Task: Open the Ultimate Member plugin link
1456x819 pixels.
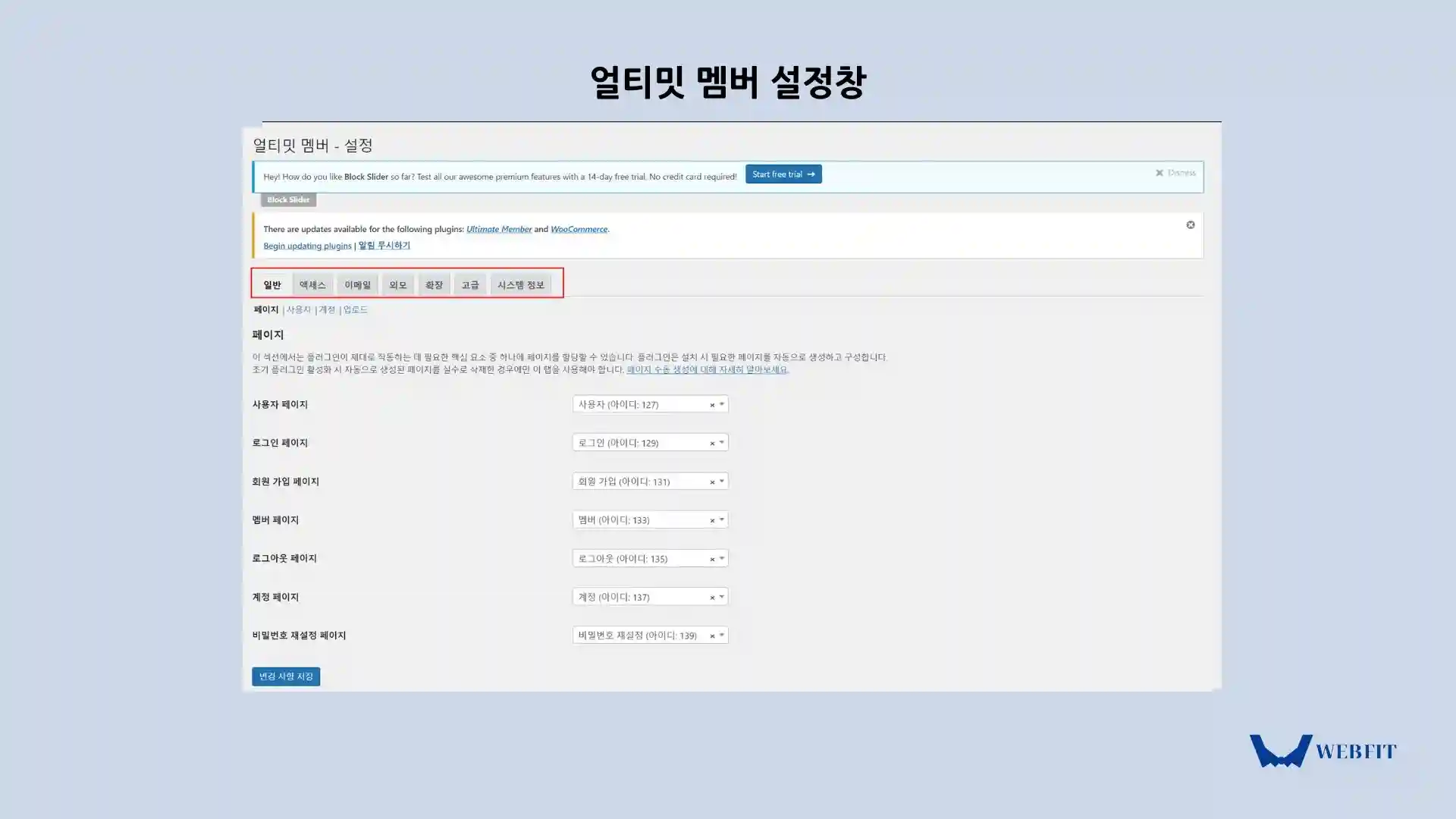Action: [499, 229]
